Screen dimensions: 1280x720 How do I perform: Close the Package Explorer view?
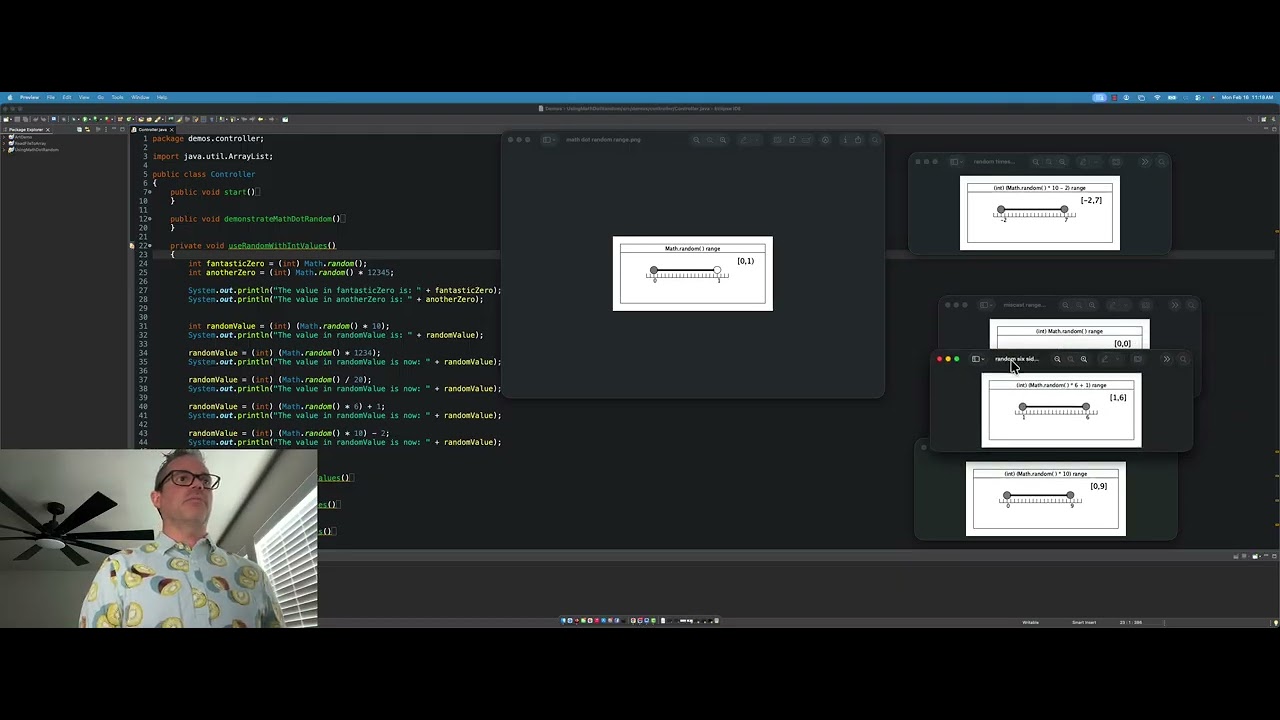pyautogui.click(x=48, y=129)
